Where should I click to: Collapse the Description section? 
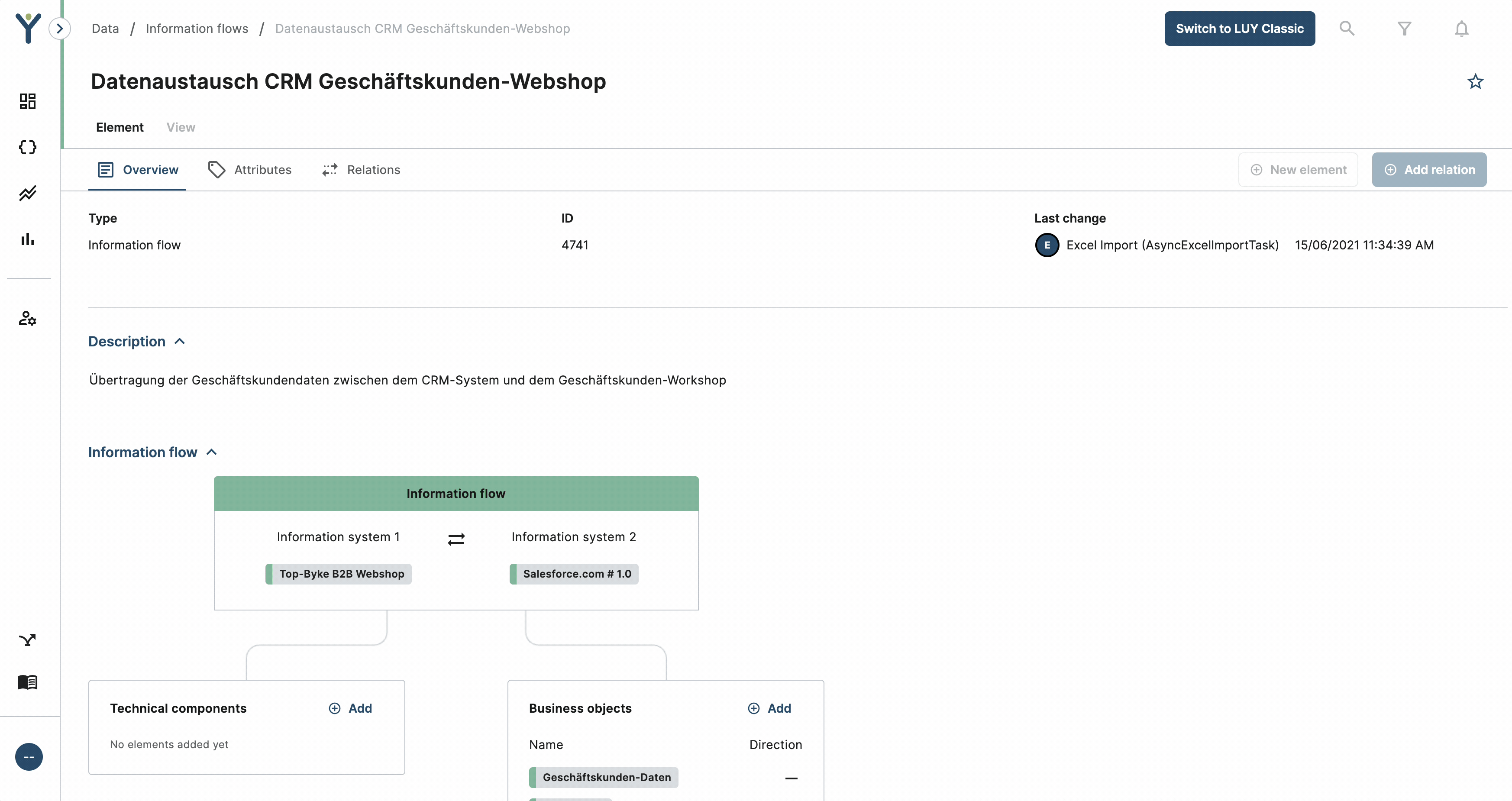(x=180, y=342)
